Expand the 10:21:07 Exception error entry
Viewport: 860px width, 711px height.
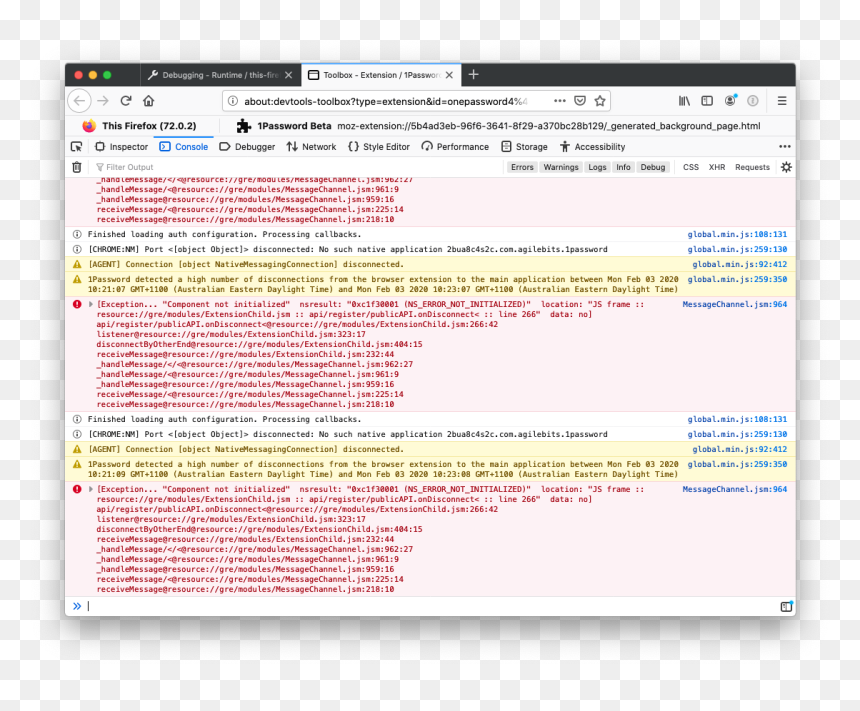[91, 304]
